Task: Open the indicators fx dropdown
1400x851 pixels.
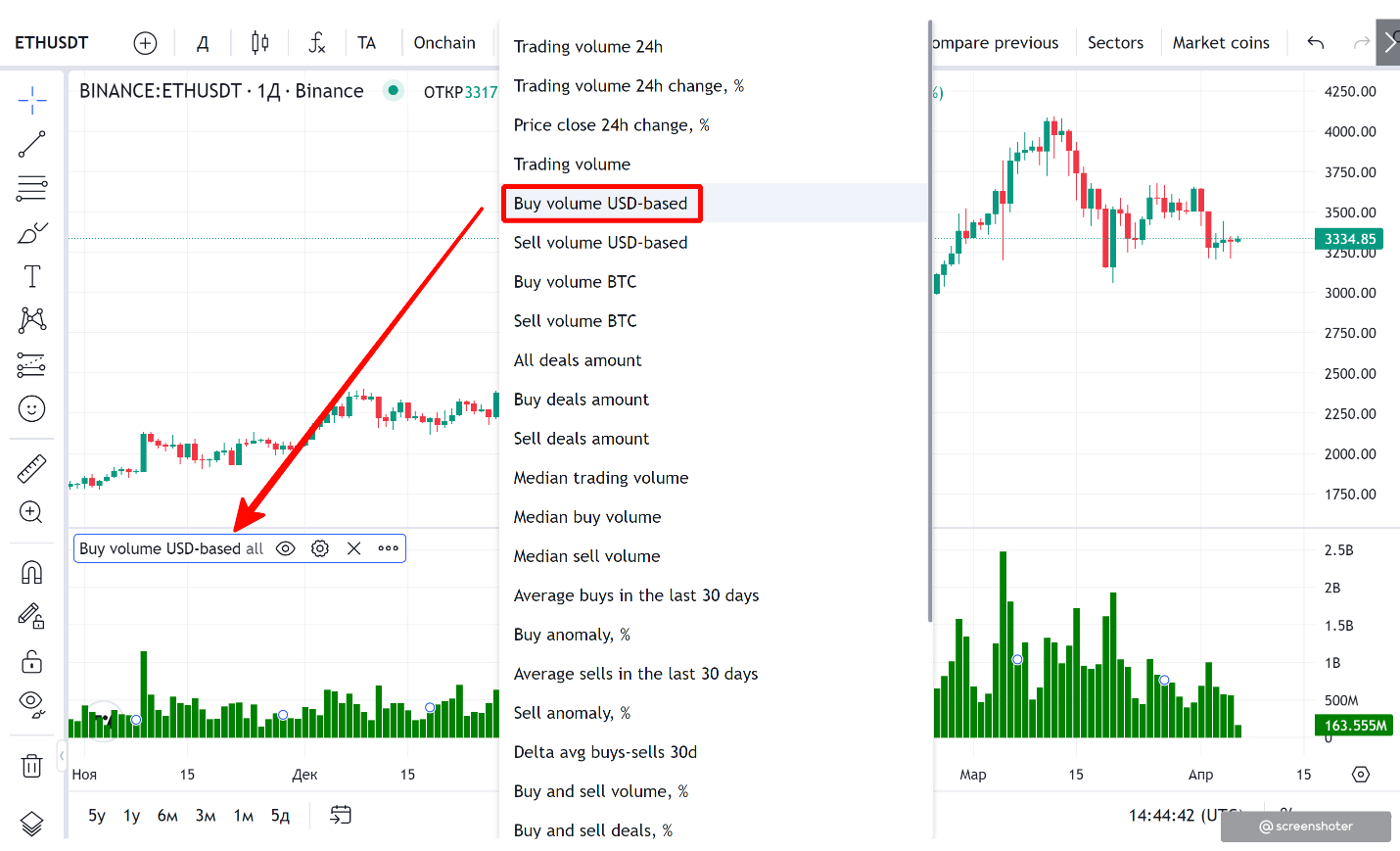Action: tap(316, 42)
